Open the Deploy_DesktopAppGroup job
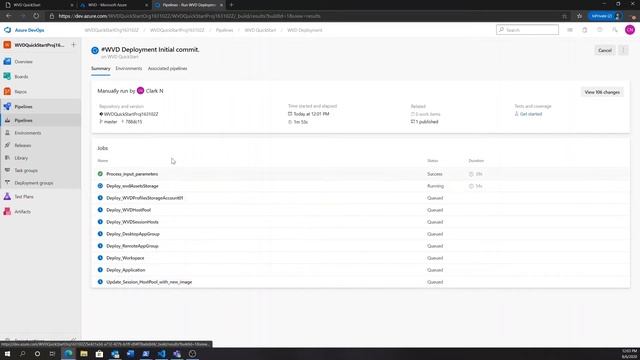This screenshot has height=360, width=640. (x=133, y=234)
